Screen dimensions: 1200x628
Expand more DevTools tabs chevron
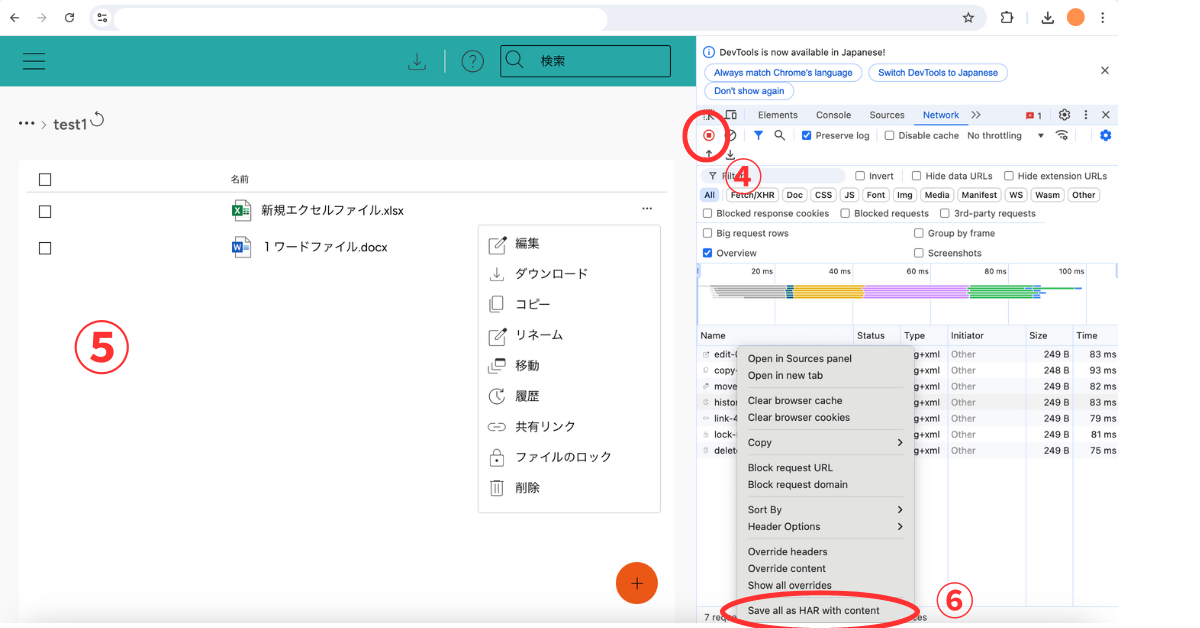point(976,115)
